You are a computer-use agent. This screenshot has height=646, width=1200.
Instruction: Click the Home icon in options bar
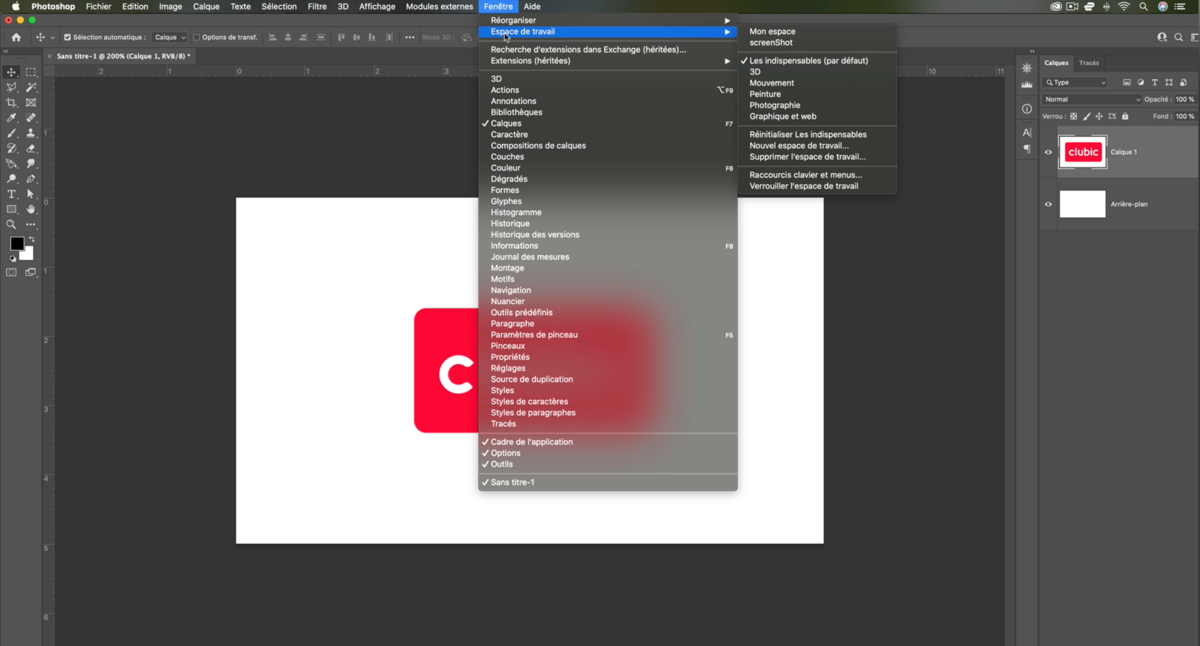16,37
